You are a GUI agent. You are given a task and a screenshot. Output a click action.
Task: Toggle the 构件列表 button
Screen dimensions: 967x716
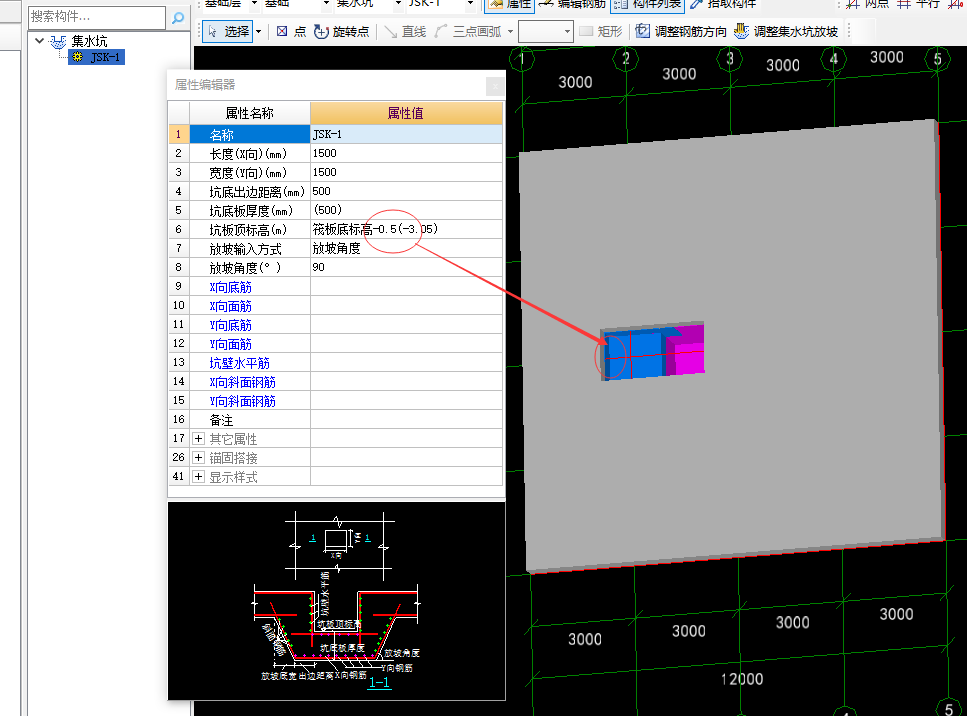[648, 4]
